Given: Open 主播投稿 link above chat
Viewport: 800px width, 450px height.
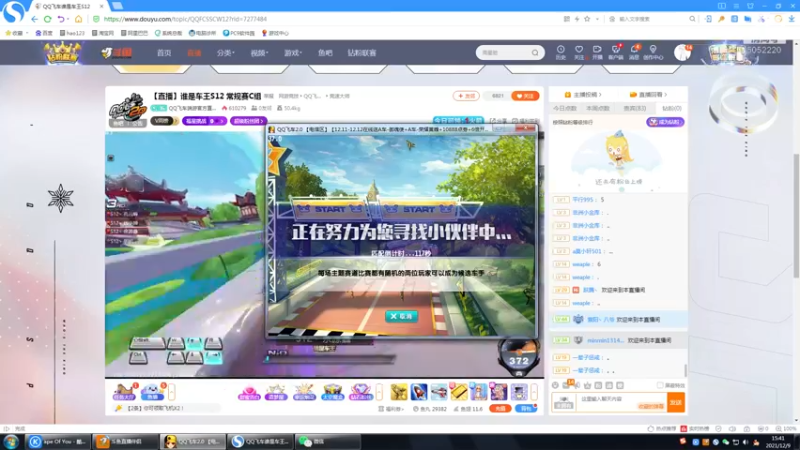Looking at the screenshot, I should click(583, 94).
